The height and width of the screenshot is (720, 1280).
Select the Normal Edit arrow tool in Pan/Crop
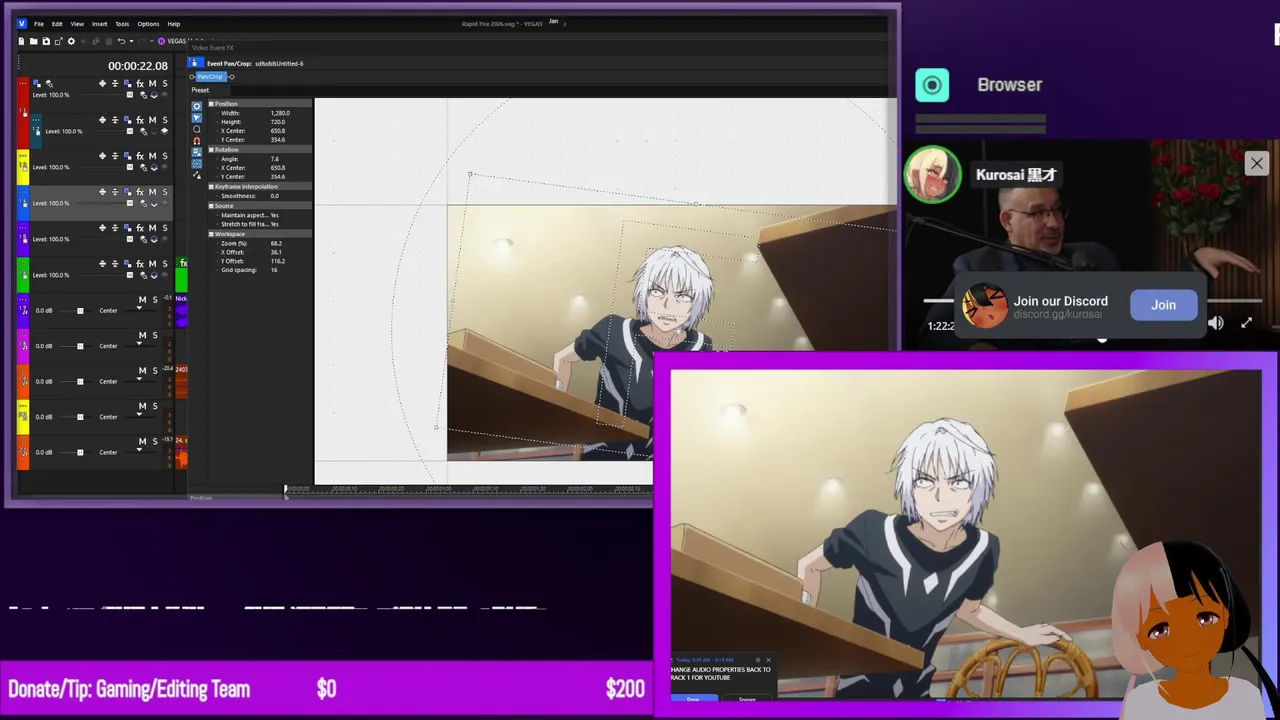[197, 118]
